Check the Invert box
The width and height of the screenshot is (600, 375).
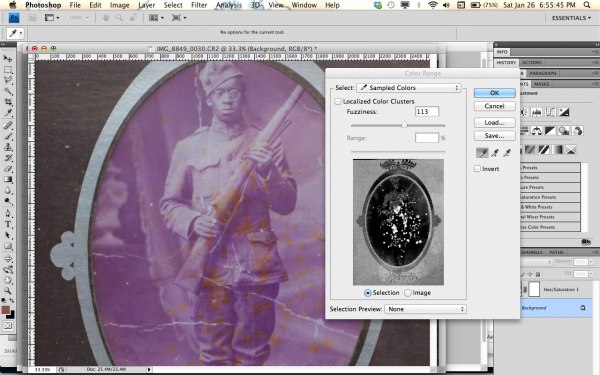point(477,169)
